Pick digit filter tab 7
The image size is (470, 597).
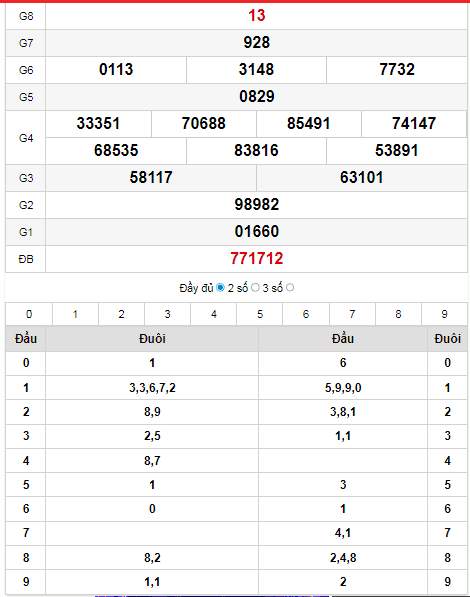click(352, 314)
